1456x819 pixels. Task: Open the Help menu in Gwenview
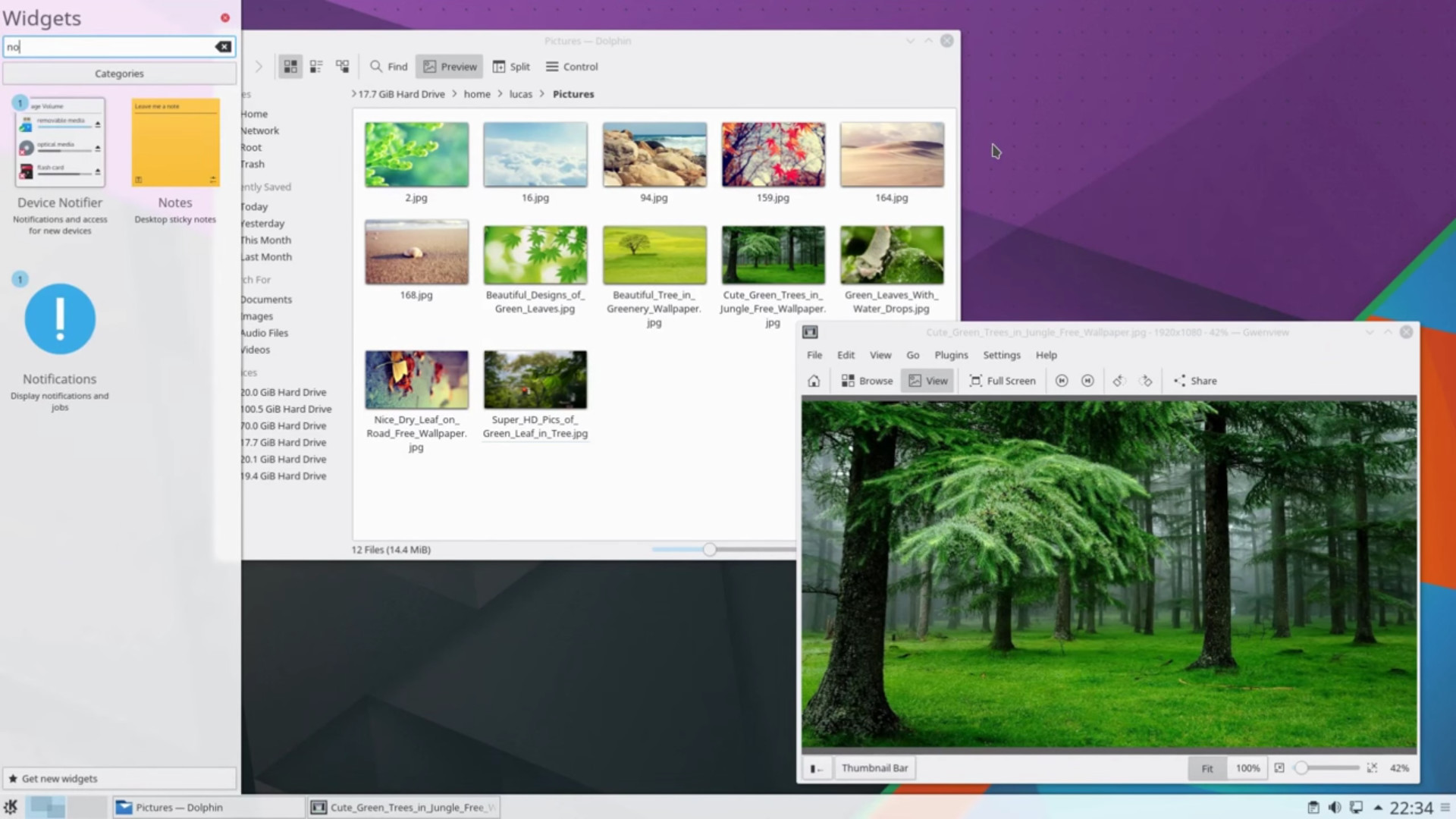point(1046,355)
